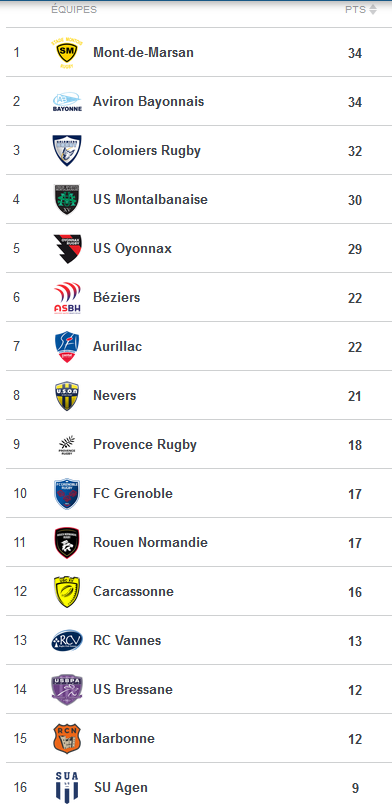The image size is (392, 811).
Task: Click the US Oyonnax logo
Action: click(x=67, y=249)
